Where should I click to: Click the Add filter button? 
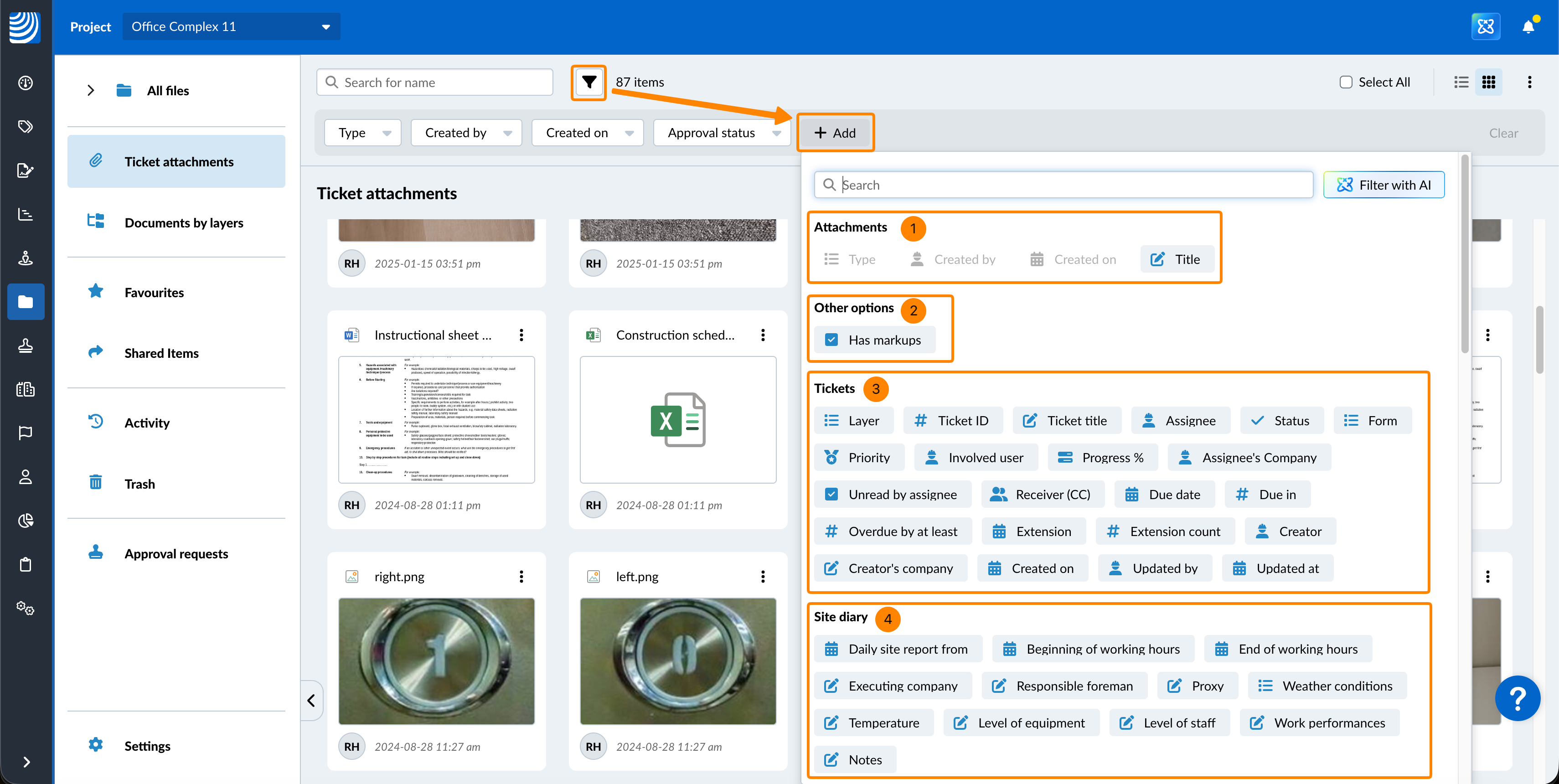[x=835, y=133]
